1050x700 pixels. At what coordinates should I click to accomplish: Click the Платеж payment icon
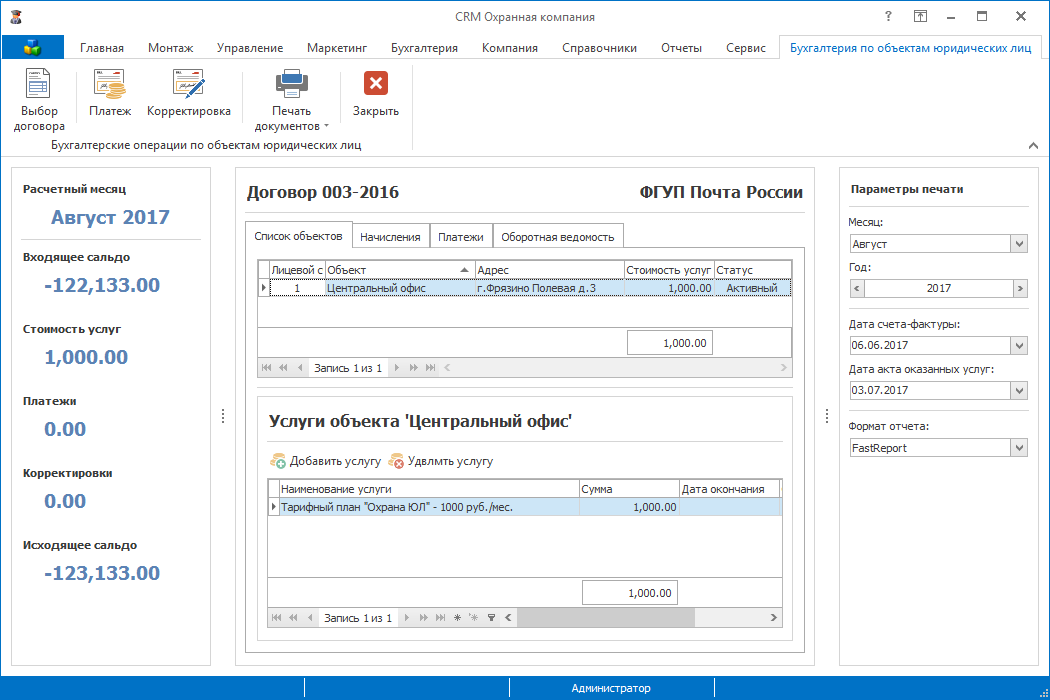pyautogui.click(x=110, y=84)
